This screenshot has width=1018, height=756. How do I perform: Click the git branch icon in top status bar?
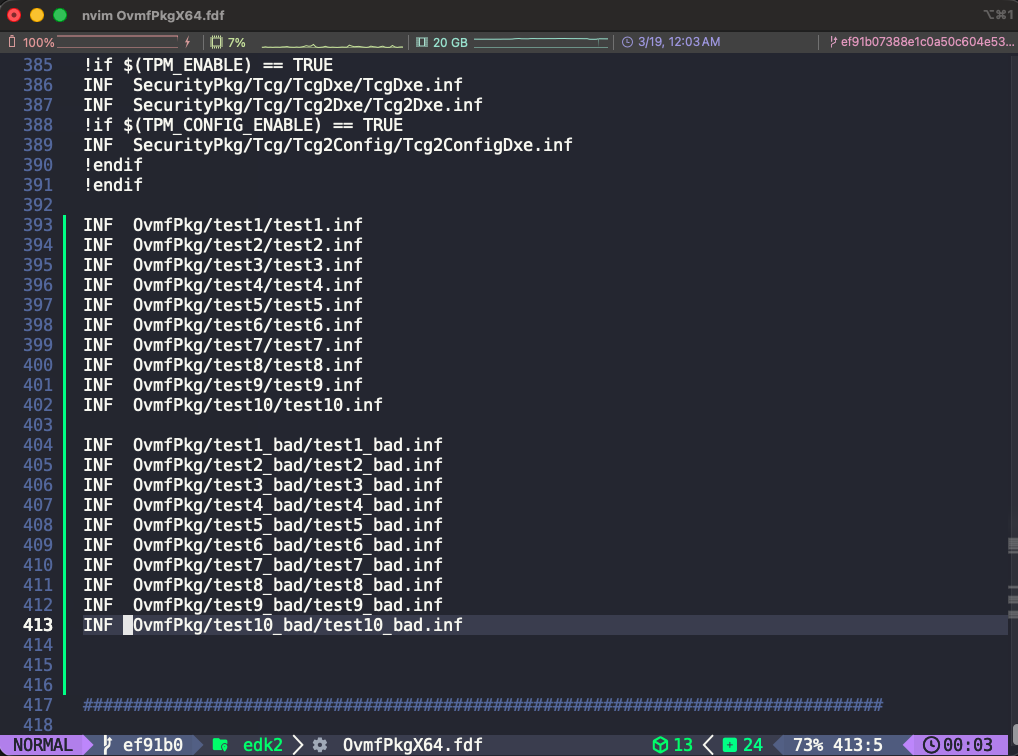point(832,43)
